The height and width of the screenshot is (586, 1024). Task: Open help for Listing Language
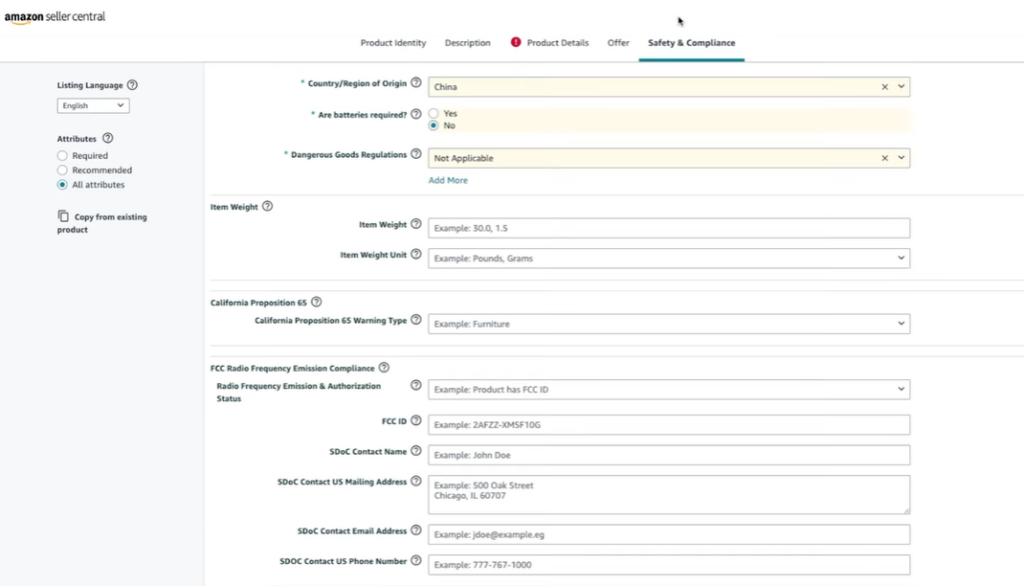click(x=132, y=85)
